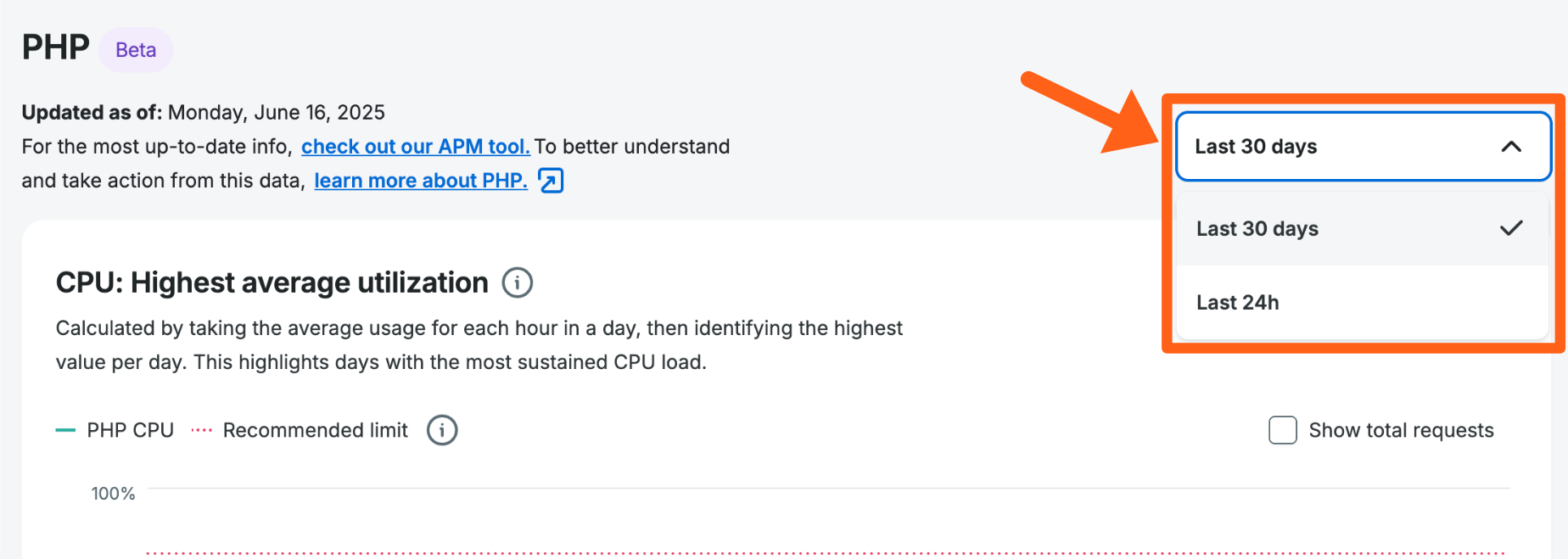Click the PHP page heading
1568x559 pixels.
point(56,48)
